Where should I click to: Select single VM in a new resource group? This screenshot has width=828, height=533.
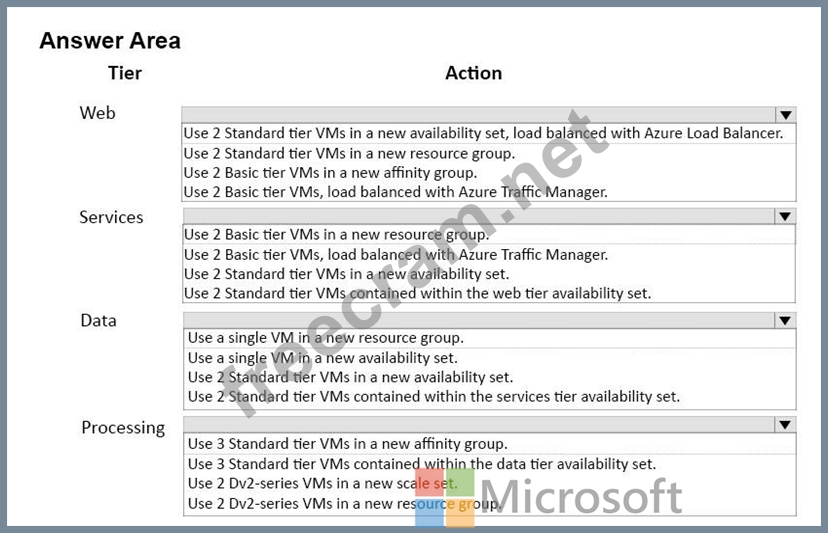point(325,338)
